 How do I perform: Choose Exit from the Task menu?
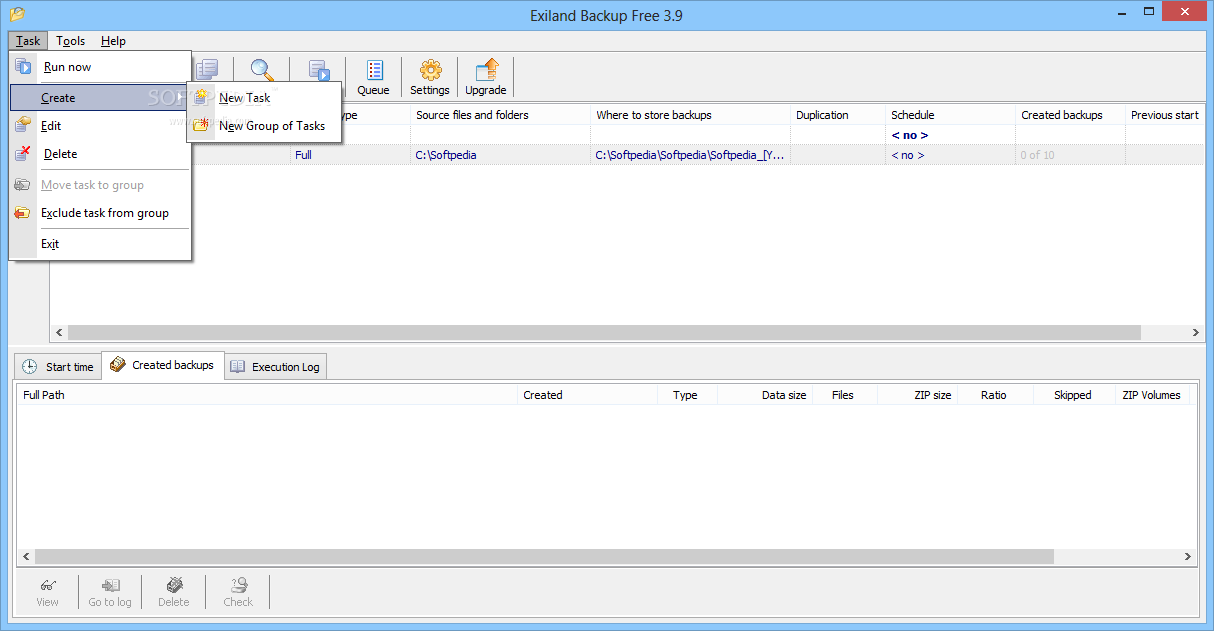pyautogui.click(x=100, y=244)
